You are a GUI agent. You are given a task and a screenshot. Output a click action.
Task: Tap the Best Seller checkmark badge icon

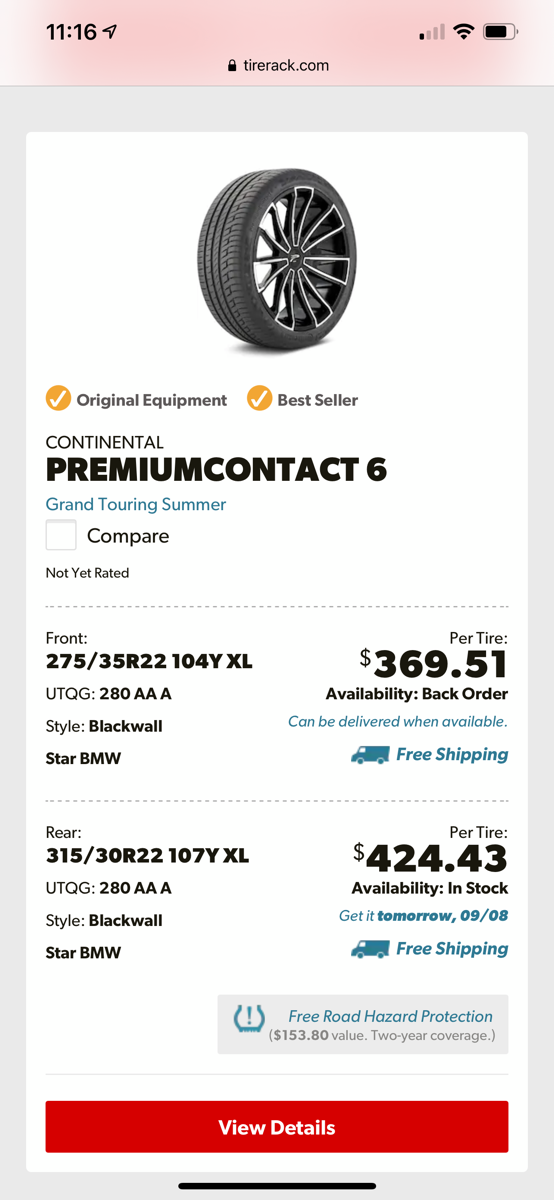click(x=259, y=399)
